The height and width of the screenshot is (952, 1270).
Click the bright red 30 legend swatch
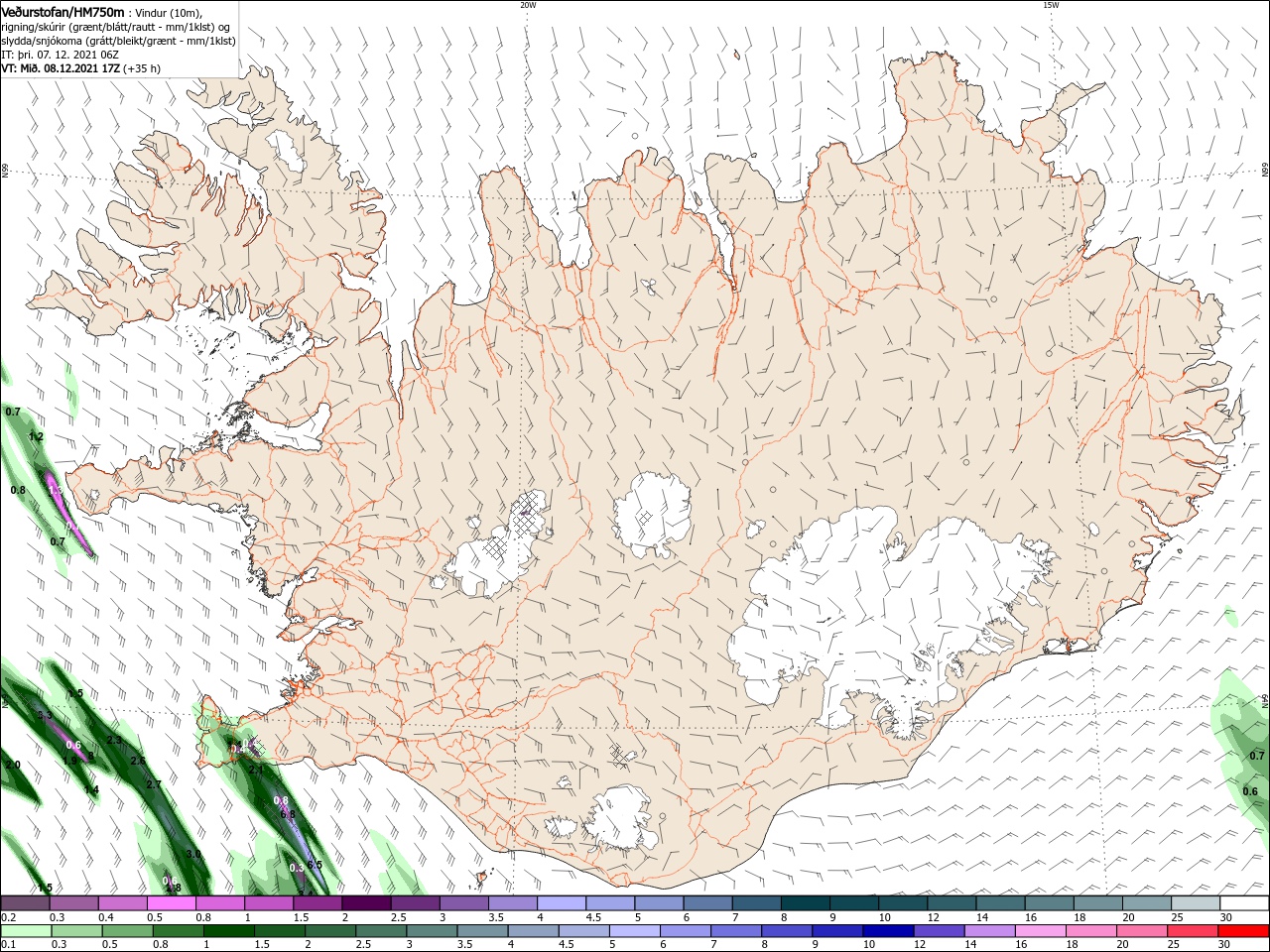(1244, 931)
